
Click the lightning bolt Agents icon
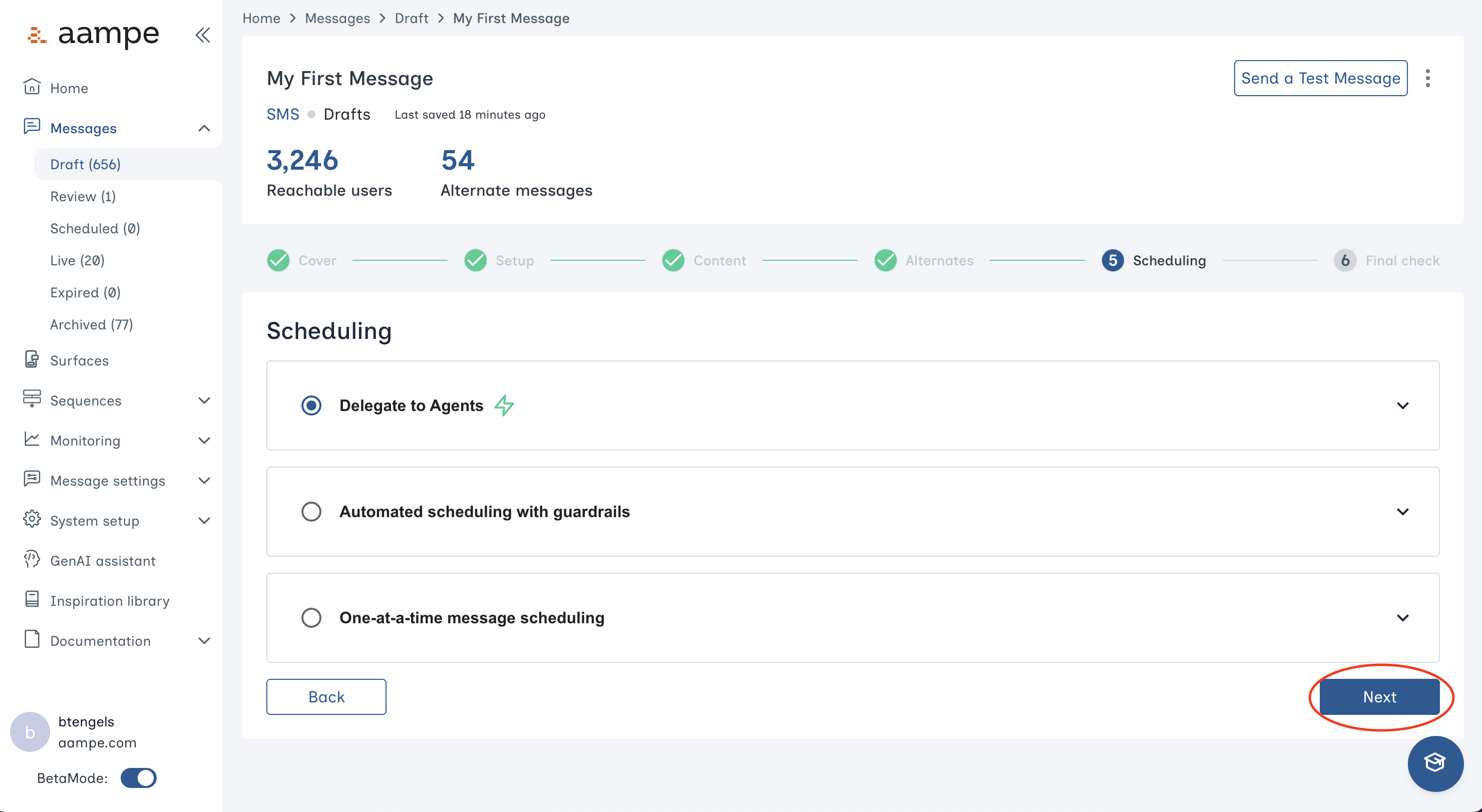[x=504, y=405]
